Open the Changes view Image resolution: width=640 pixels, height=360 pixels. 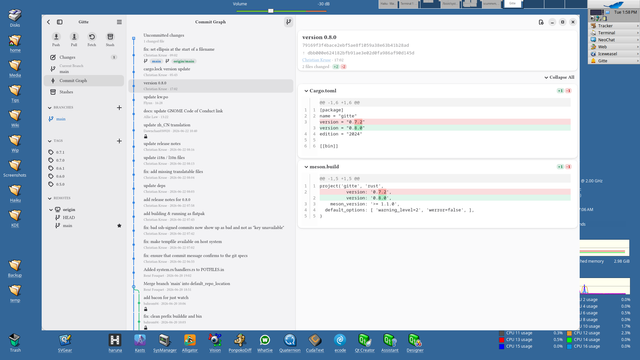84,58
